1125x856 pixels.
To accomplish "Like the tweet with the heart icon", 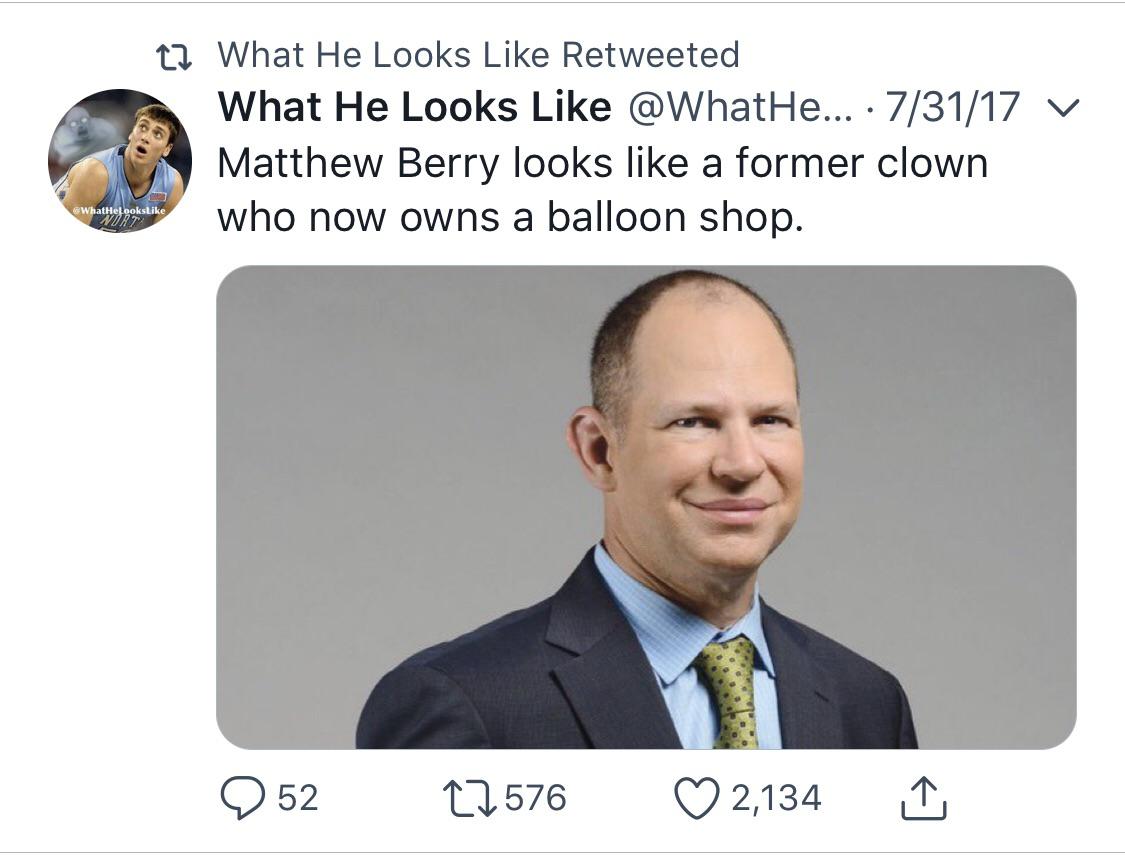I will (x=697, y=797).
